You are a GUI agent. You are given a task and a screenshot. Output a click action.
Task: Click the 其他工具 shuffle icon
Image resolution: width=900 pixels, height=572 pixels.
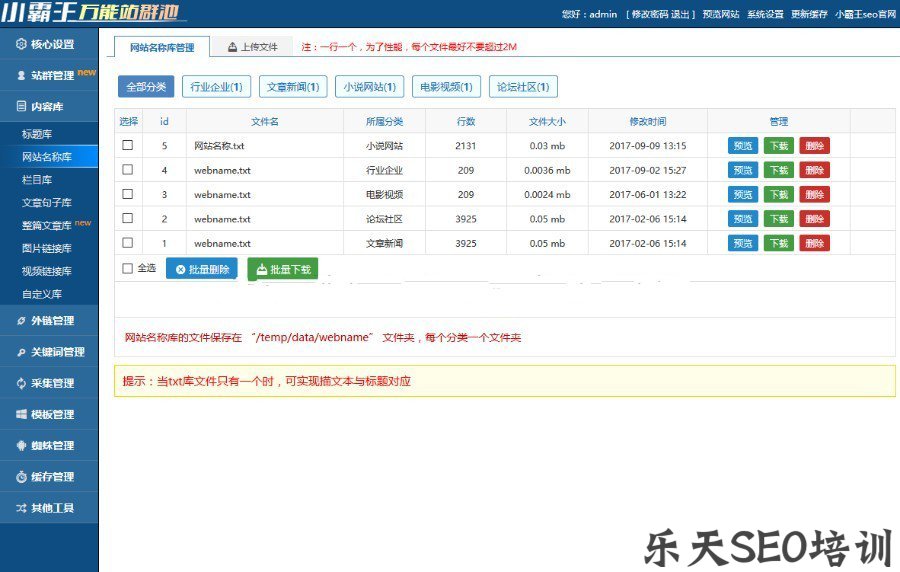click(x=21, y=508)
